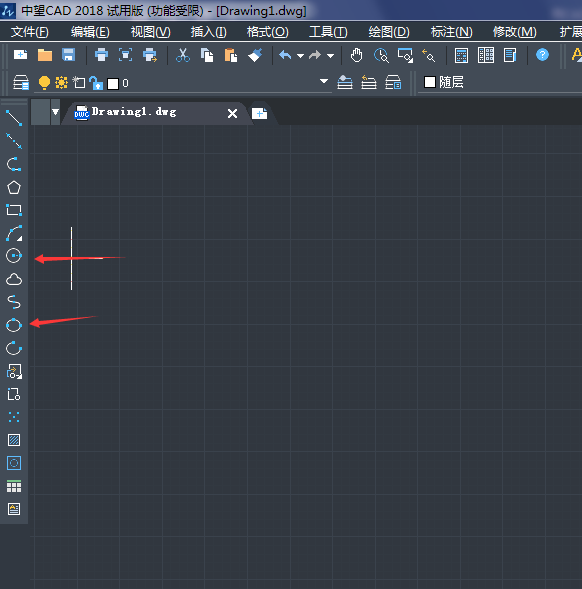This screenshot has height=589, width=582.
Task: Create a new drawing tab
Action: [260, 113]
